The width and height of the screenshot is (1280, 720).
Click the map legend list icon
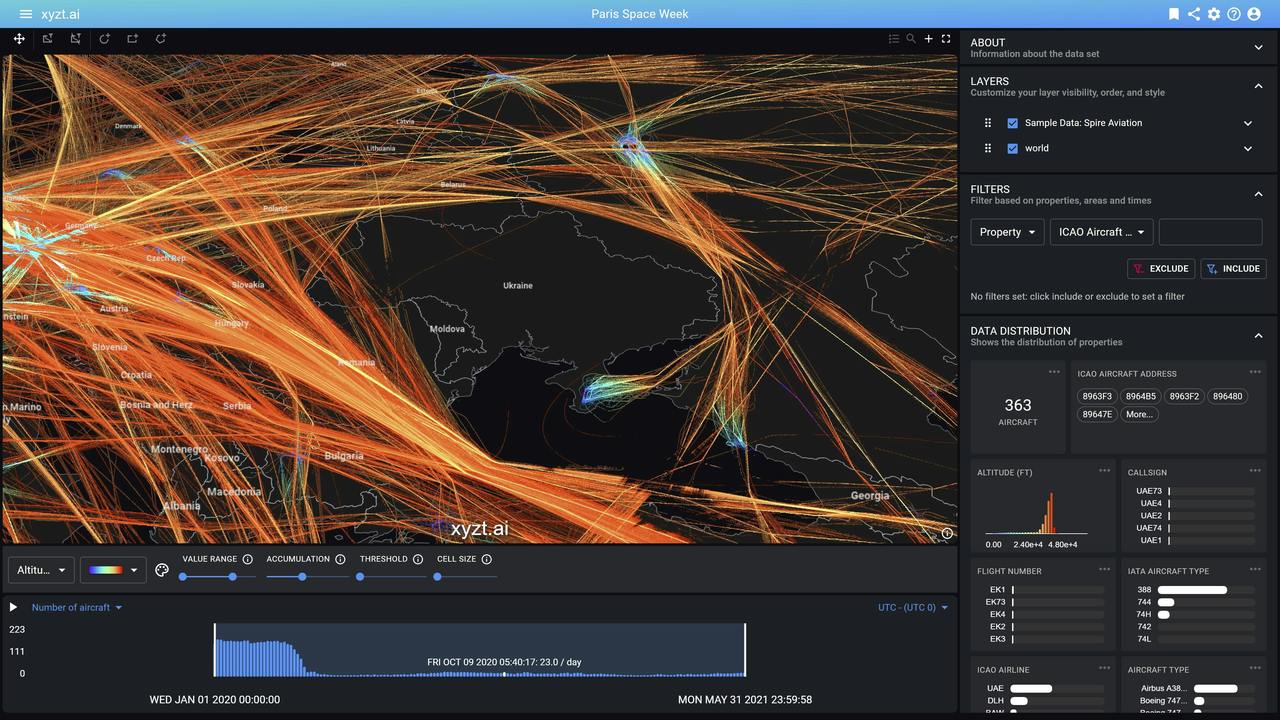[x=894, y=39]
